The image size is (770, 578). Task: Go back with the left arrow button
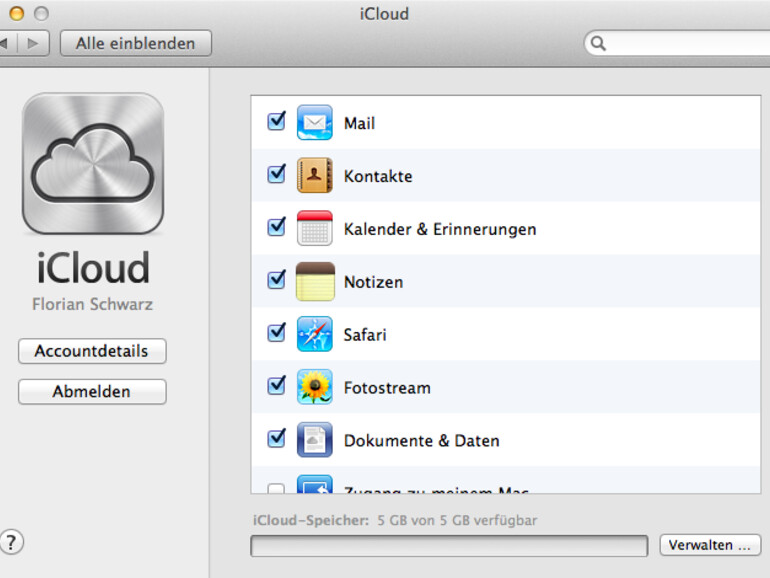(7, 43)
